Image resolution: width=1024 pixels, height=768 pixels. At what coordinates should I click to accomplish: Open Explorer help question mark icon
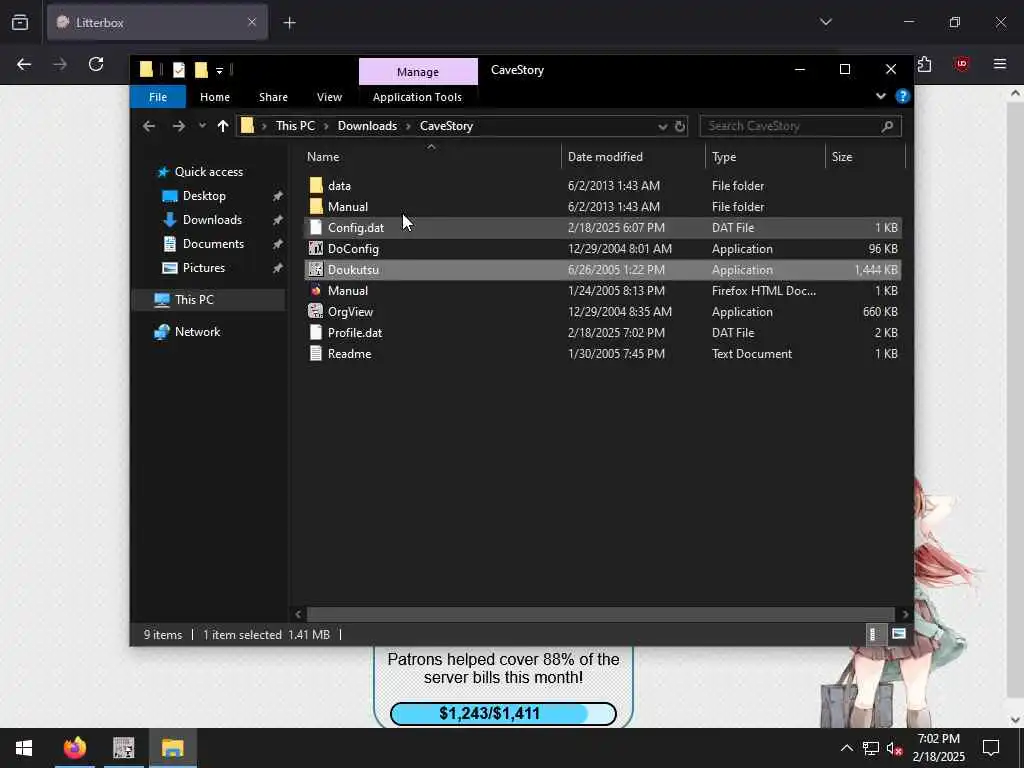[903, 97]
